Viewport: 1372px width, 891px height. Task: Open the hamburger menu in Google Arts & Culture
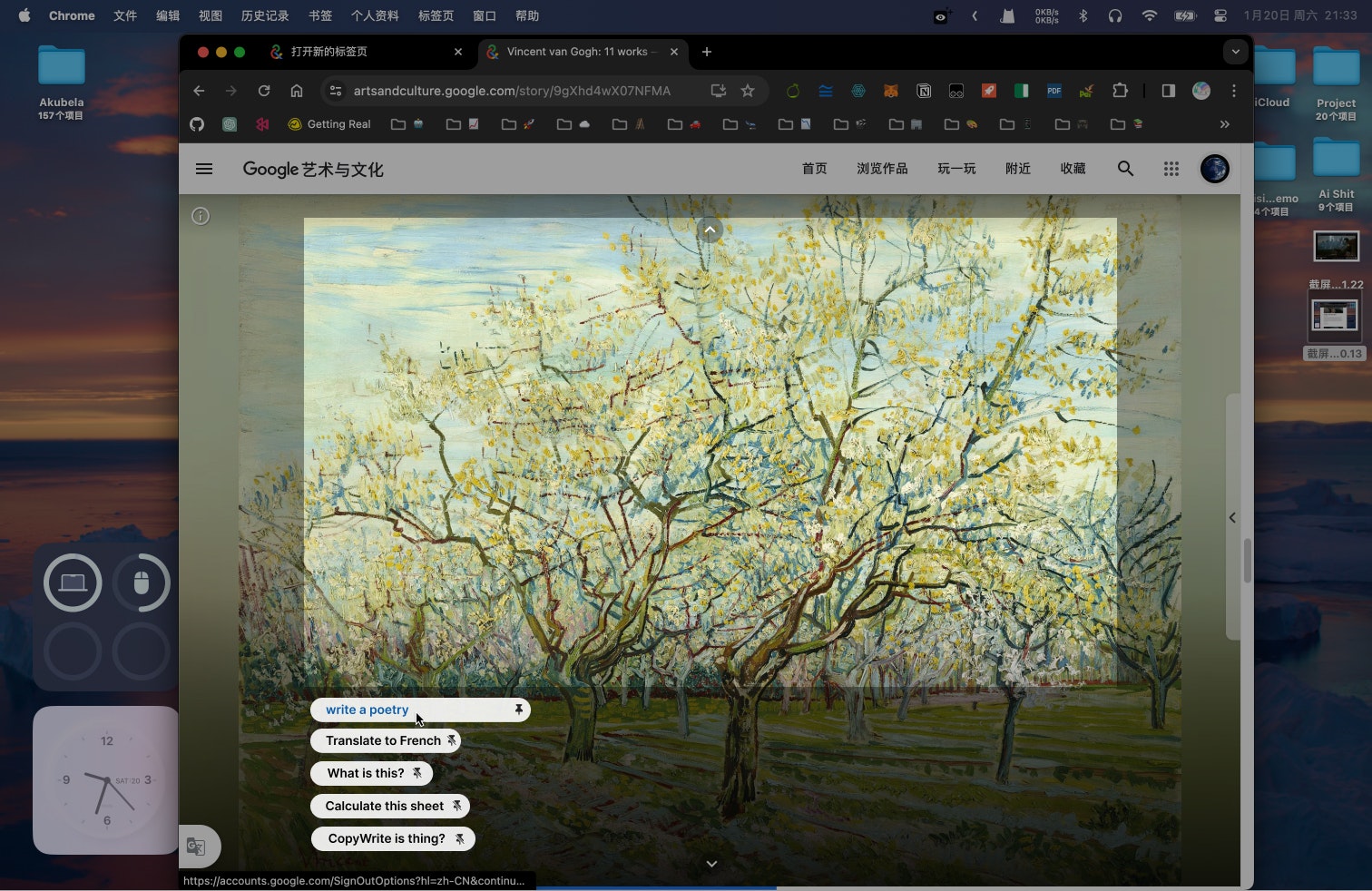[x=204, y=169]
